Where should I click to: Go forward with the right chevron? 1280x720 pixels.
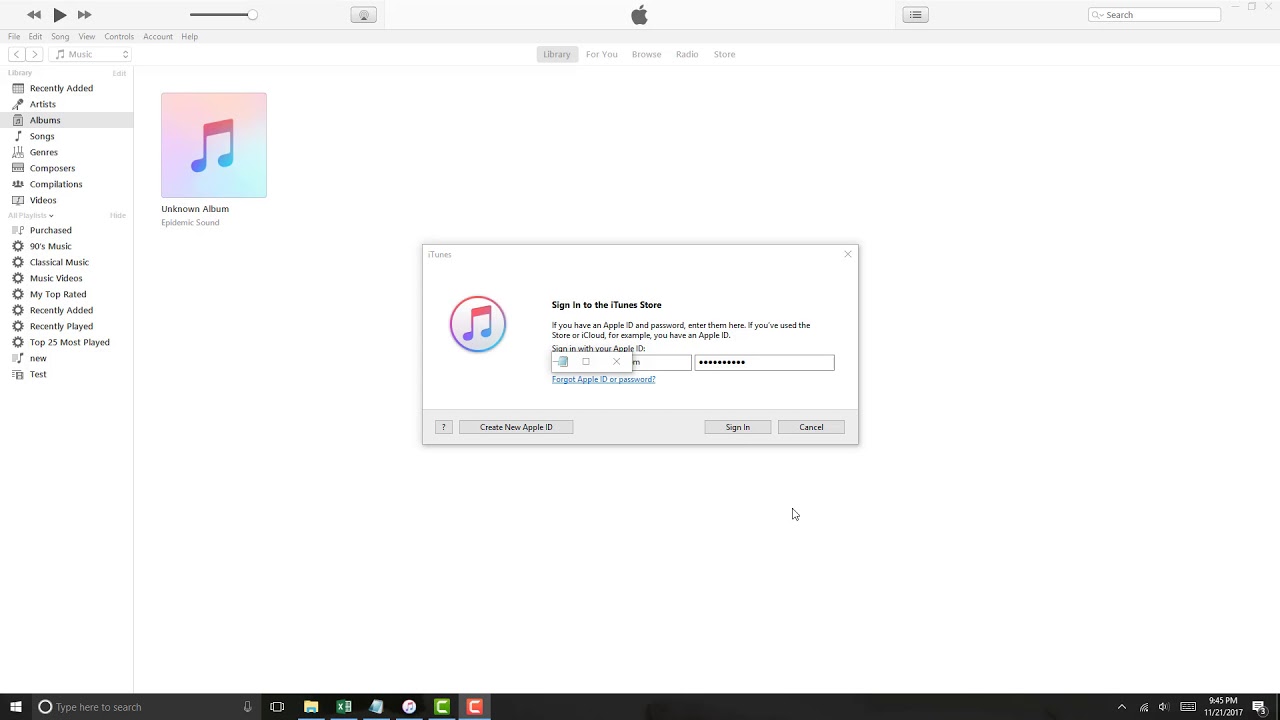click(x=35, y=54)
